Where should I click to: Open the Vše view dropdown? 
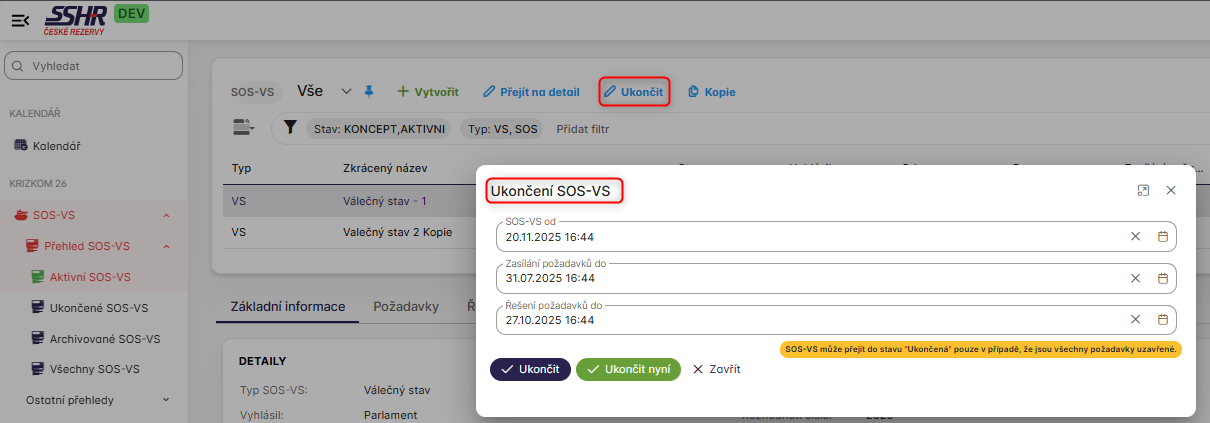(346, 91)
